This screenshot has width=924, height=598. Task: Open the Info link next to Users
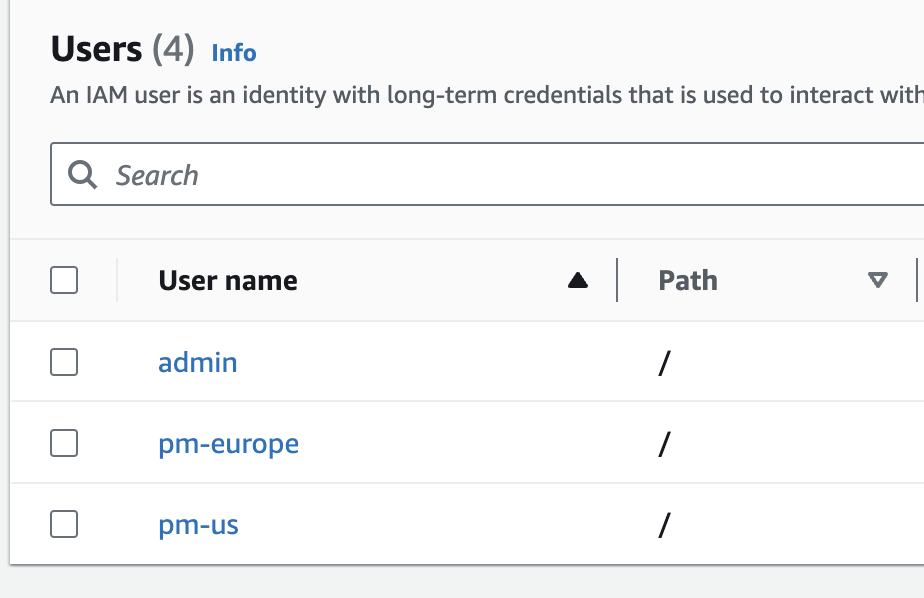point(234,53)
